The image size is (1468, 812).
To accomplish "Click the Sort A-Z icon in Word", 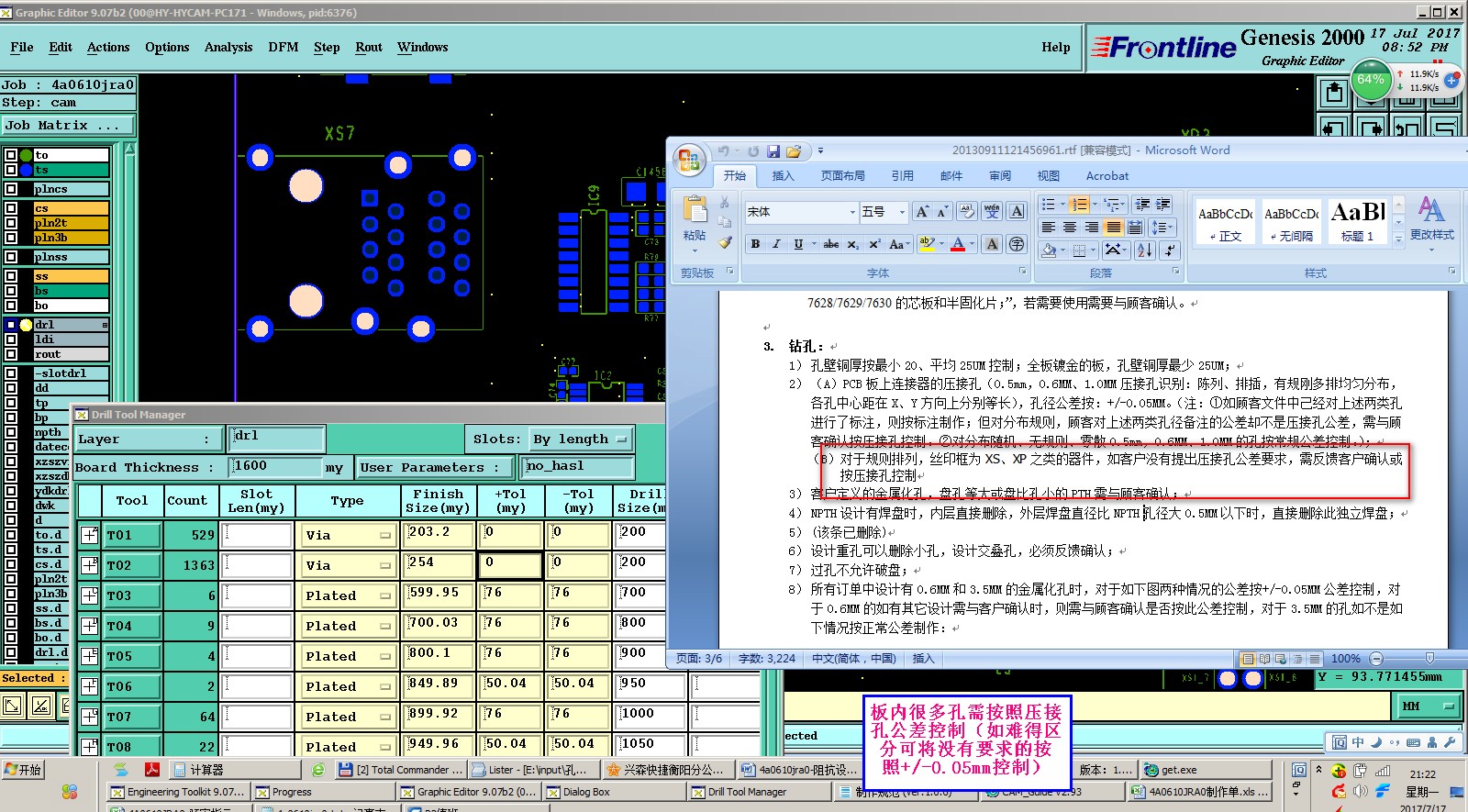I will [1145, 250].
